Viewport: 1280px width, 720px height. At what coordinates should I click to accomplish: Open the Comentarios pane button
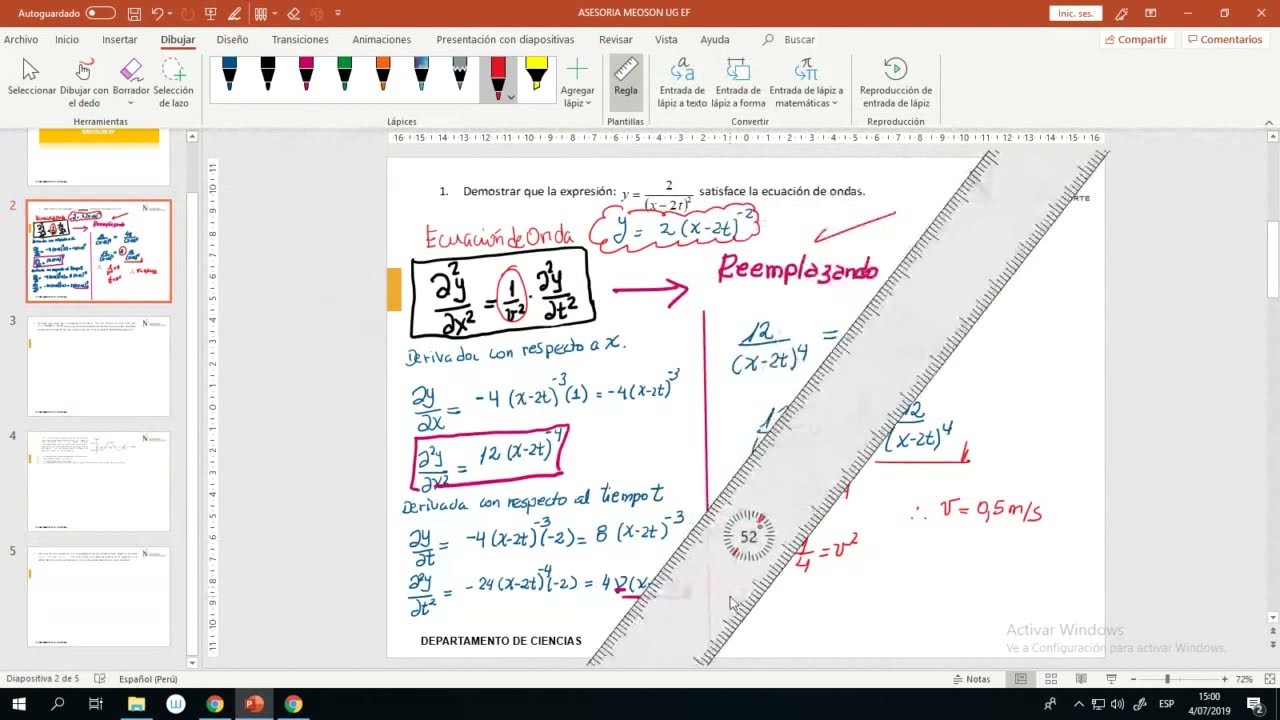pos(1224,39)
